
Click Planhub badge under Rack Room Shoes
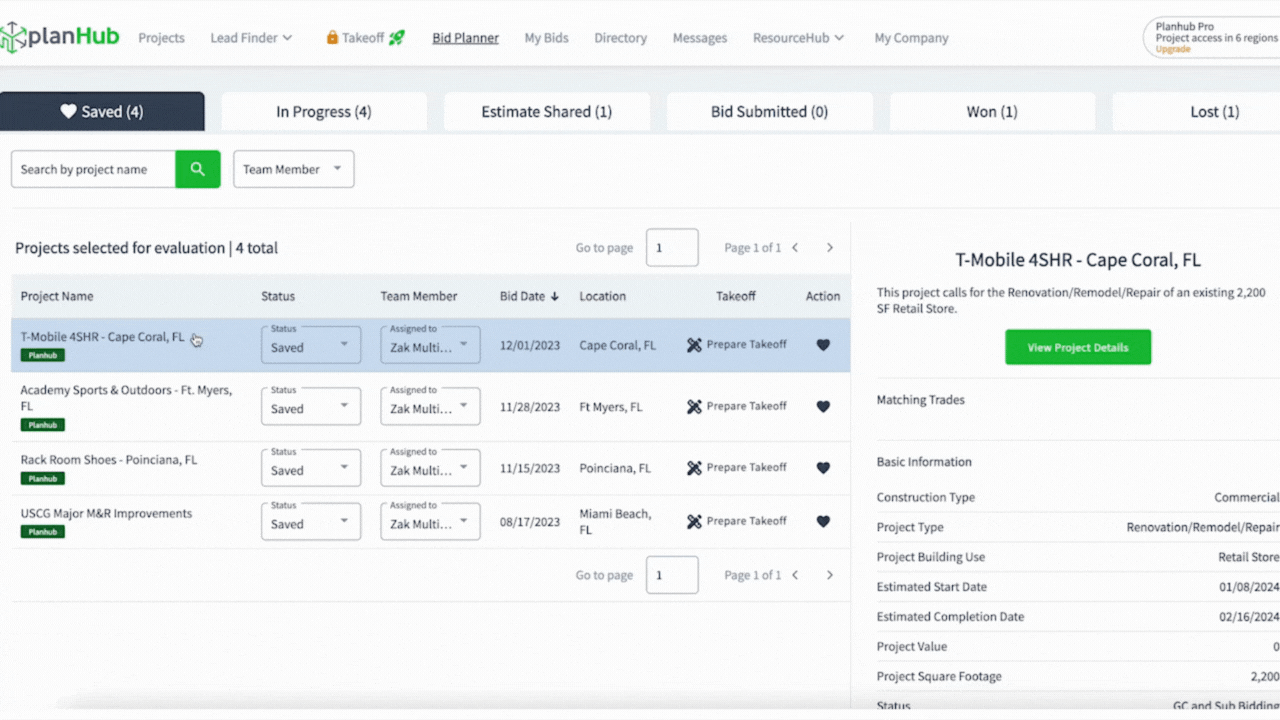(x=43, y=478)
